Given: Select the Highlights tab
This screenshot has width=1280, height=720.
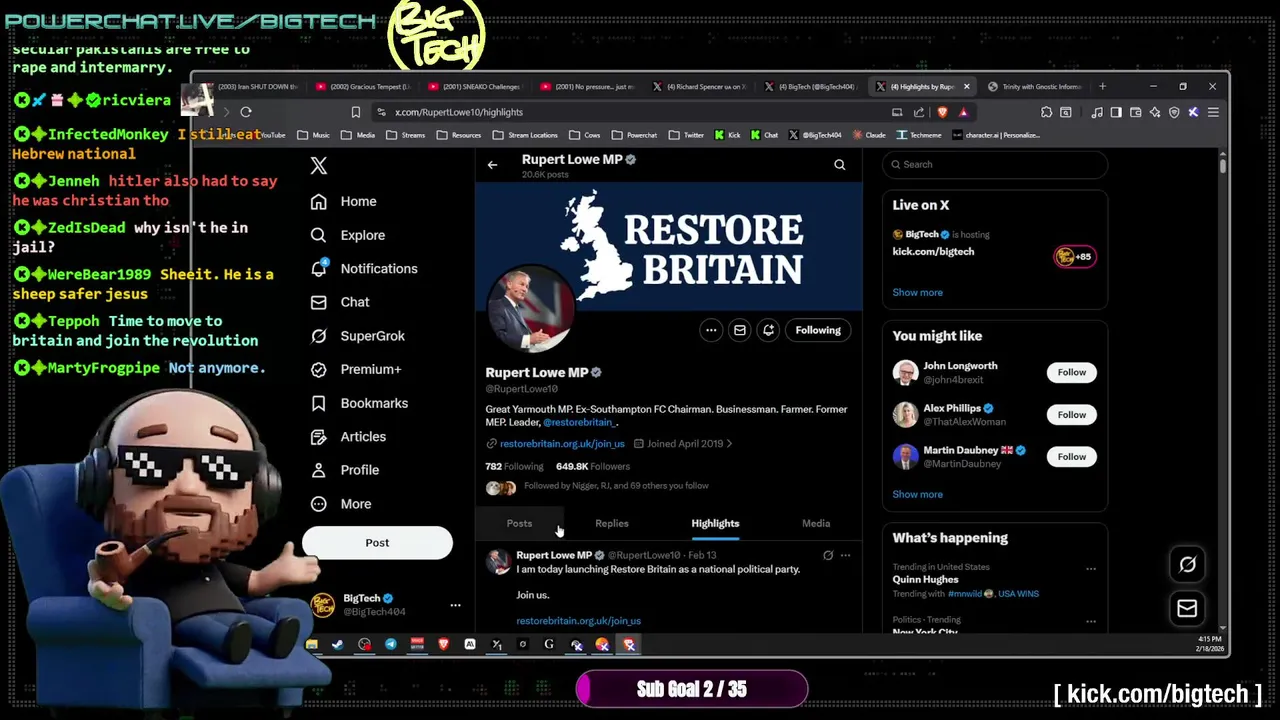Looking at the screenshot, I should [715, 524].
